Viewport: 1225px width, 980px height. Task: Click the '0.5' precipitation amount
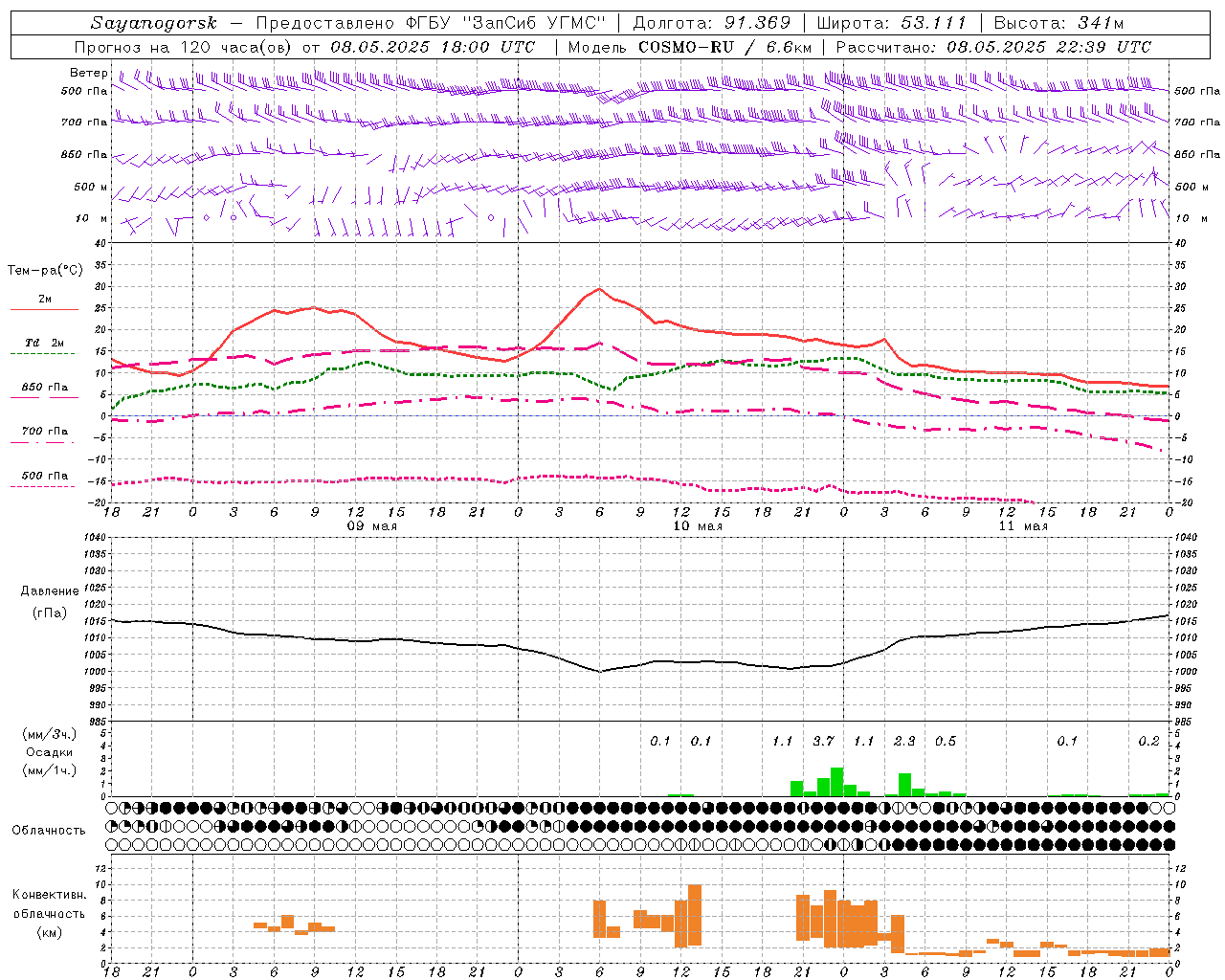(x=946, y=741)
